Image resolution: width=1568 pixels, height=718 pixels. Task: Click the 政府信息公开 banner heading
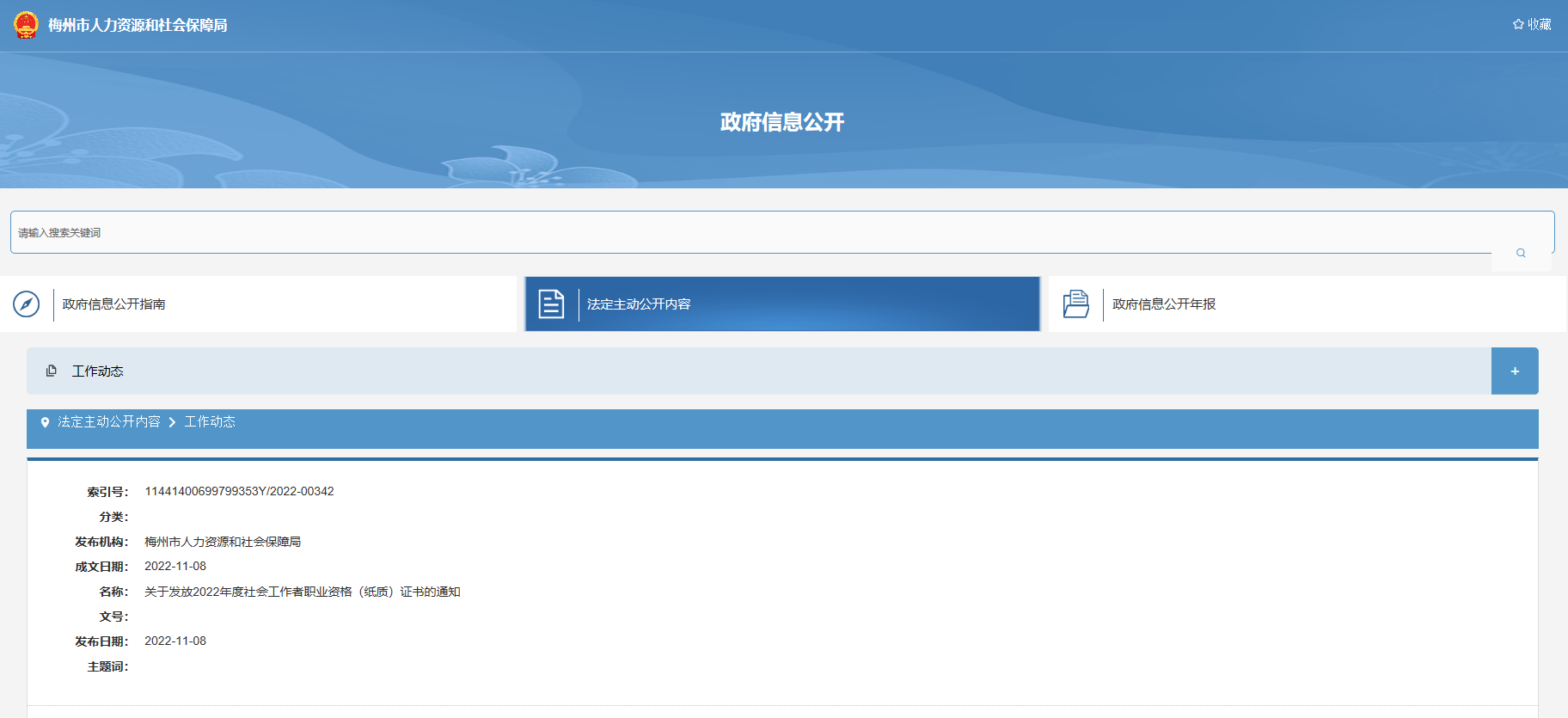(x=782, y=122)
